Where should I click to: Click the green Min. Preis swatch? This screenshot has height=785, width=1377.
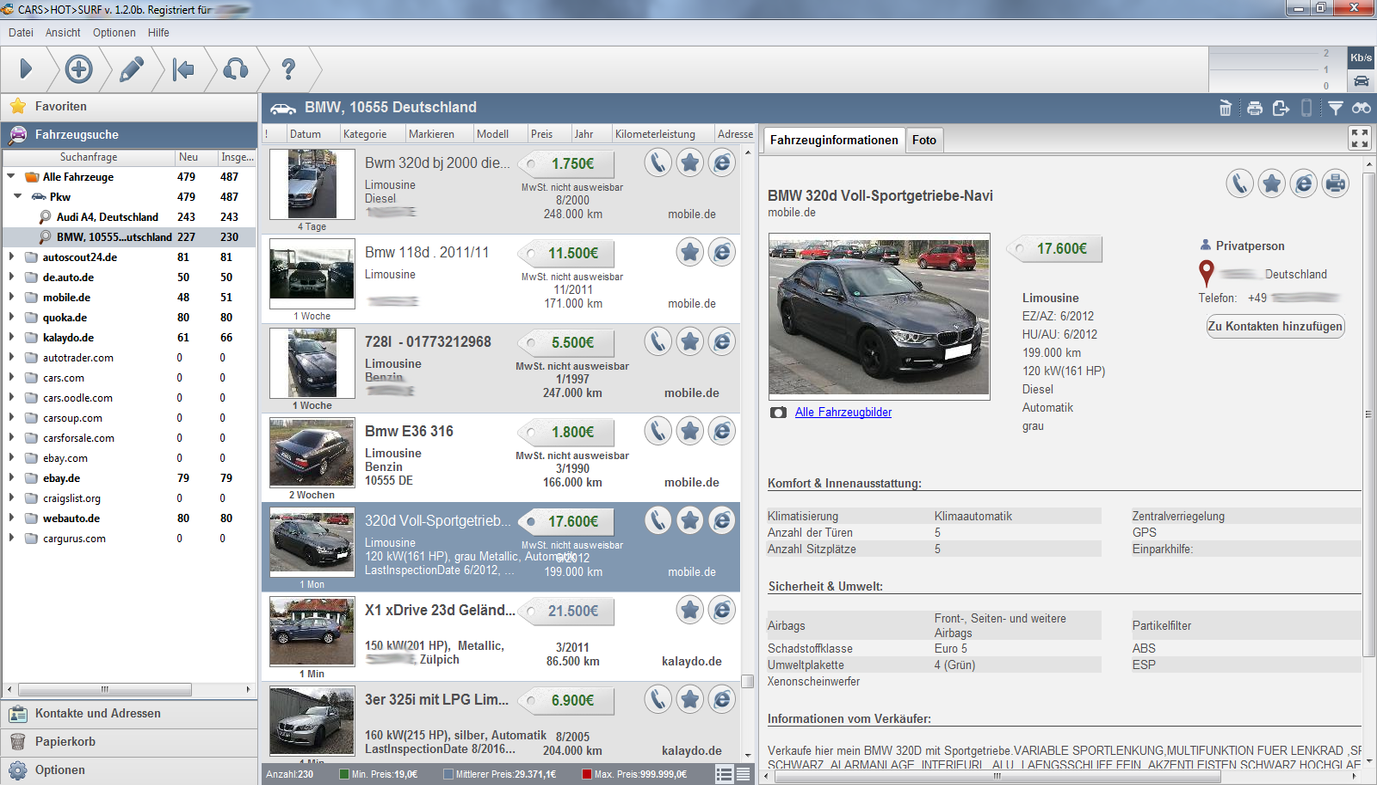(x=345, y=774)
